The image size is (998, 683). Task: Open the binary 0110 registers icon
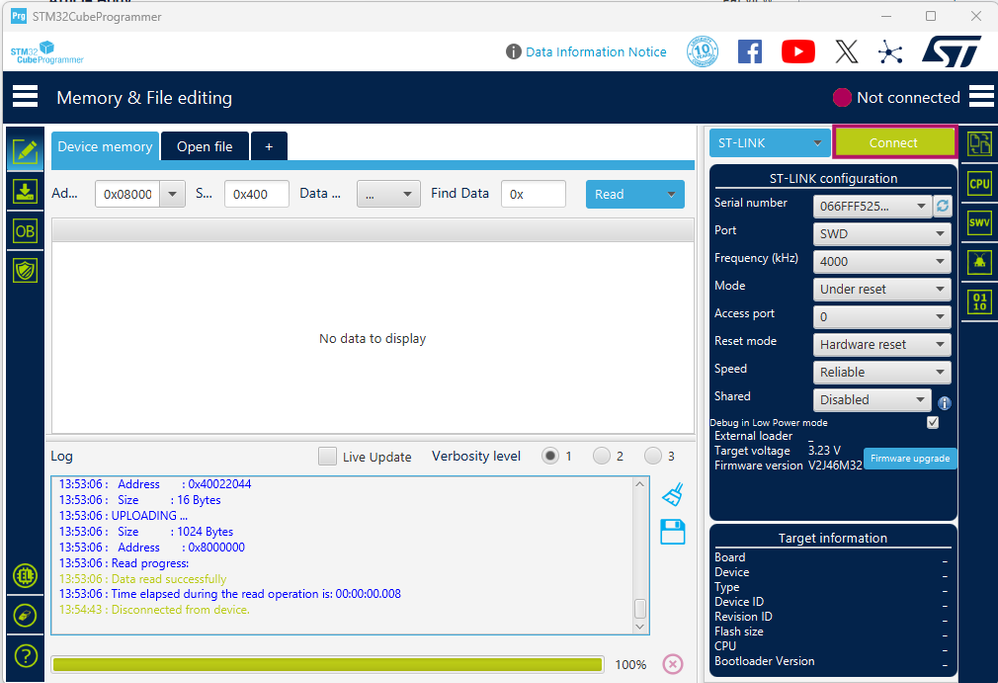(x=980, y=301)
